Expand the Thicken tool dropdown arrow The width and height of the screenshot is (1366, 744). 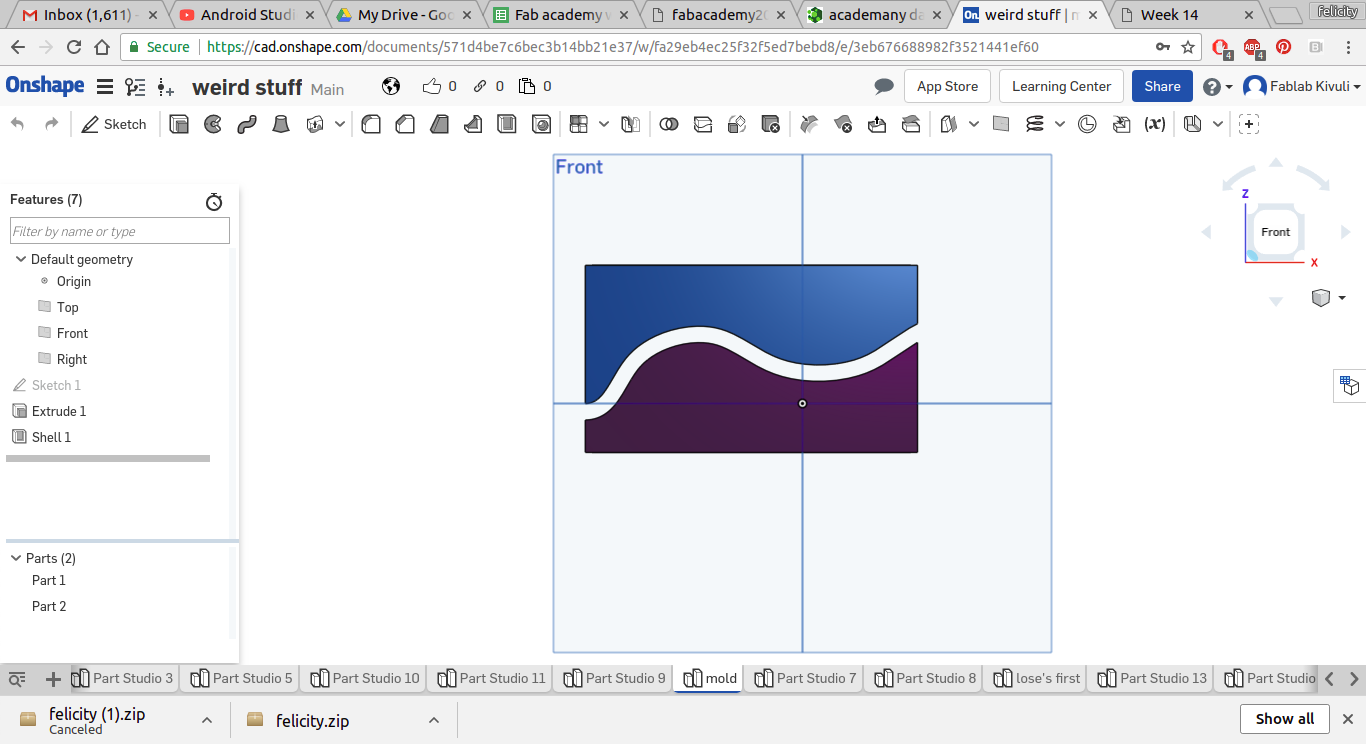tap(340, 124)
